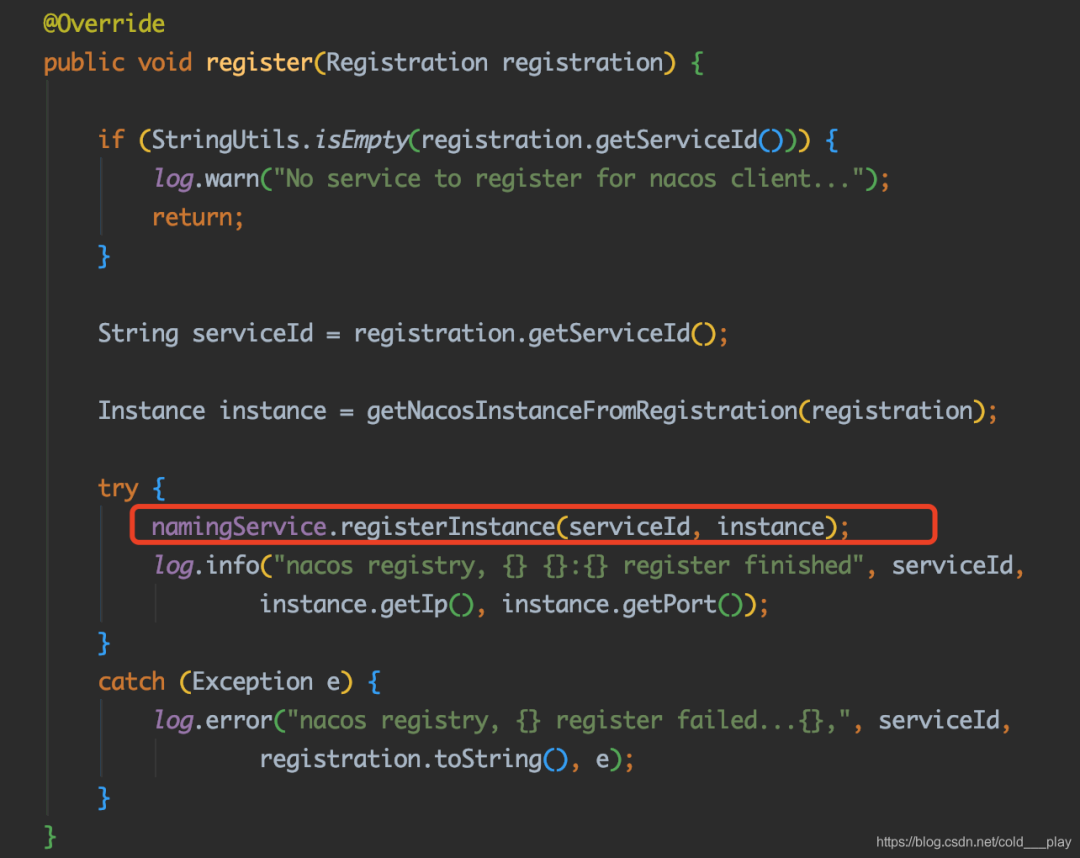1080x858 pixels.
Task: Click the String type before serviceId
Action: click(138, 333)
